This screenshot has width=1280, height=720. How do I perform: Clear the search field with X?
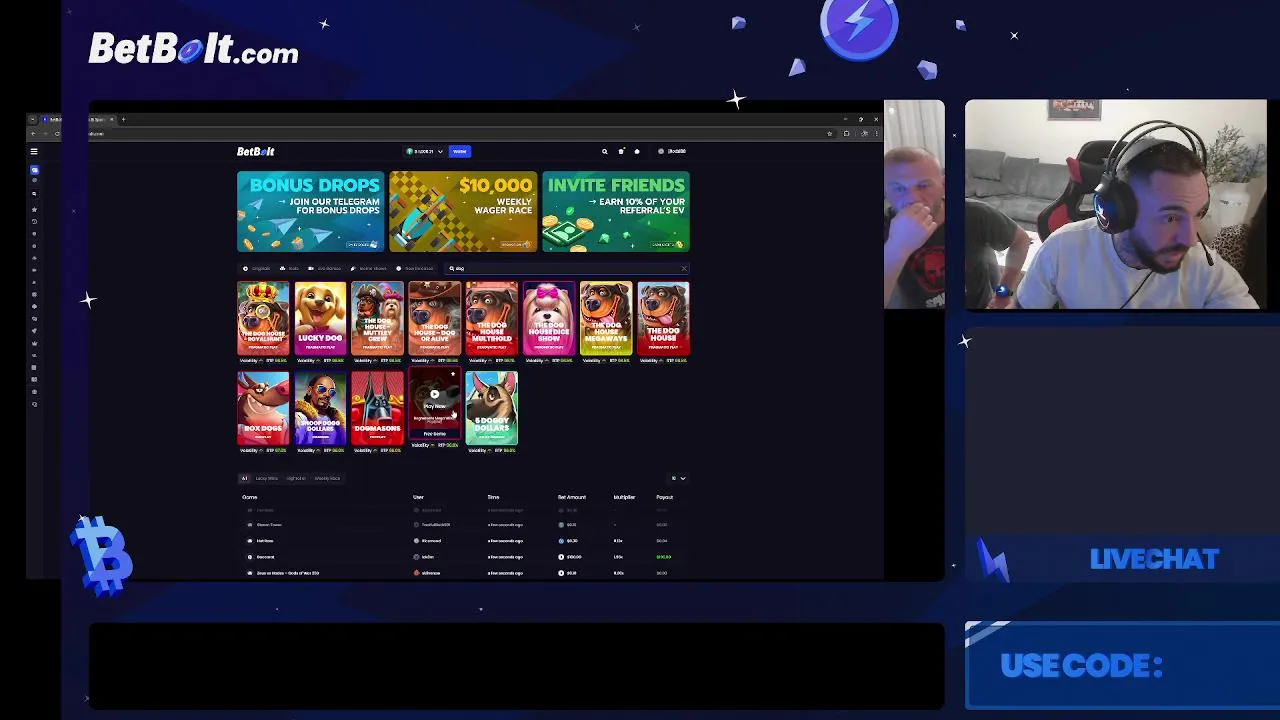684,268
